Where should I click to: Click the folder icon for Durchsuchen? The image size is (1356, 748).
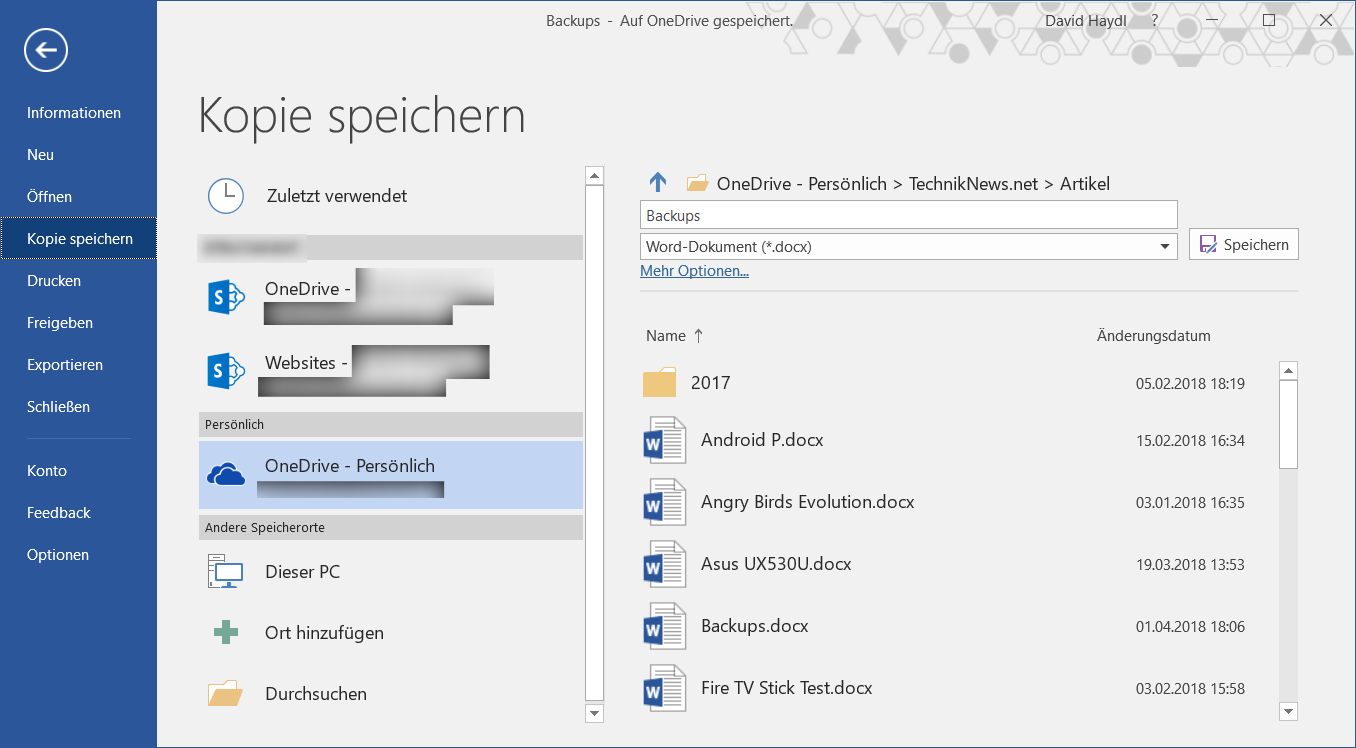tap(226, 694)
